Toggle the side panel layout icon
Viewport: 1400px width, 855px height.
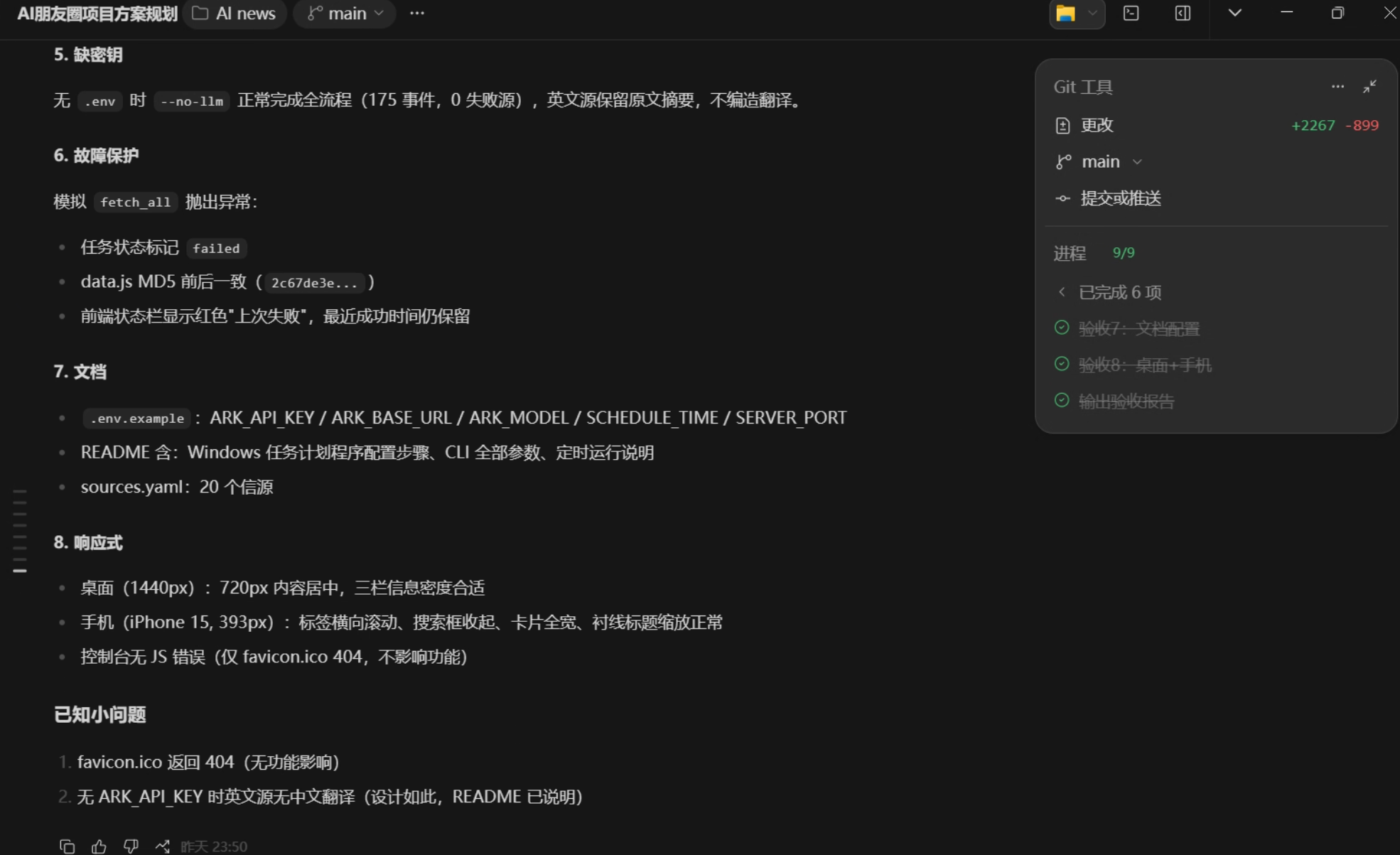click(x=1183, y=14)
